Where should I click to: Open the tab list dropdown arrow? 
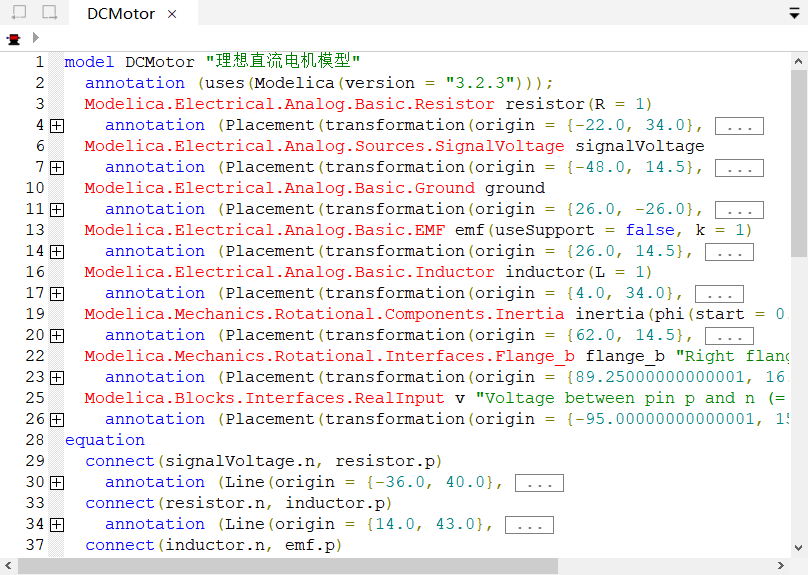794,14
